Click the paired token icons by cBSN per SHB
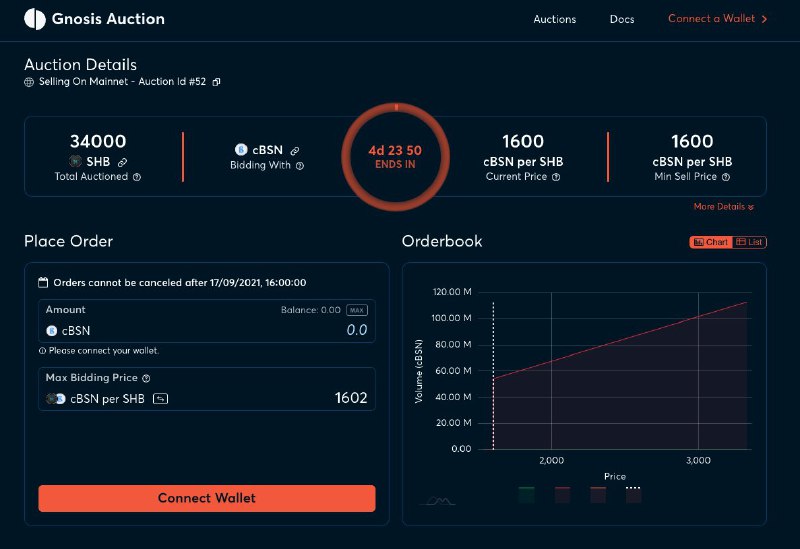 (56, 399)
